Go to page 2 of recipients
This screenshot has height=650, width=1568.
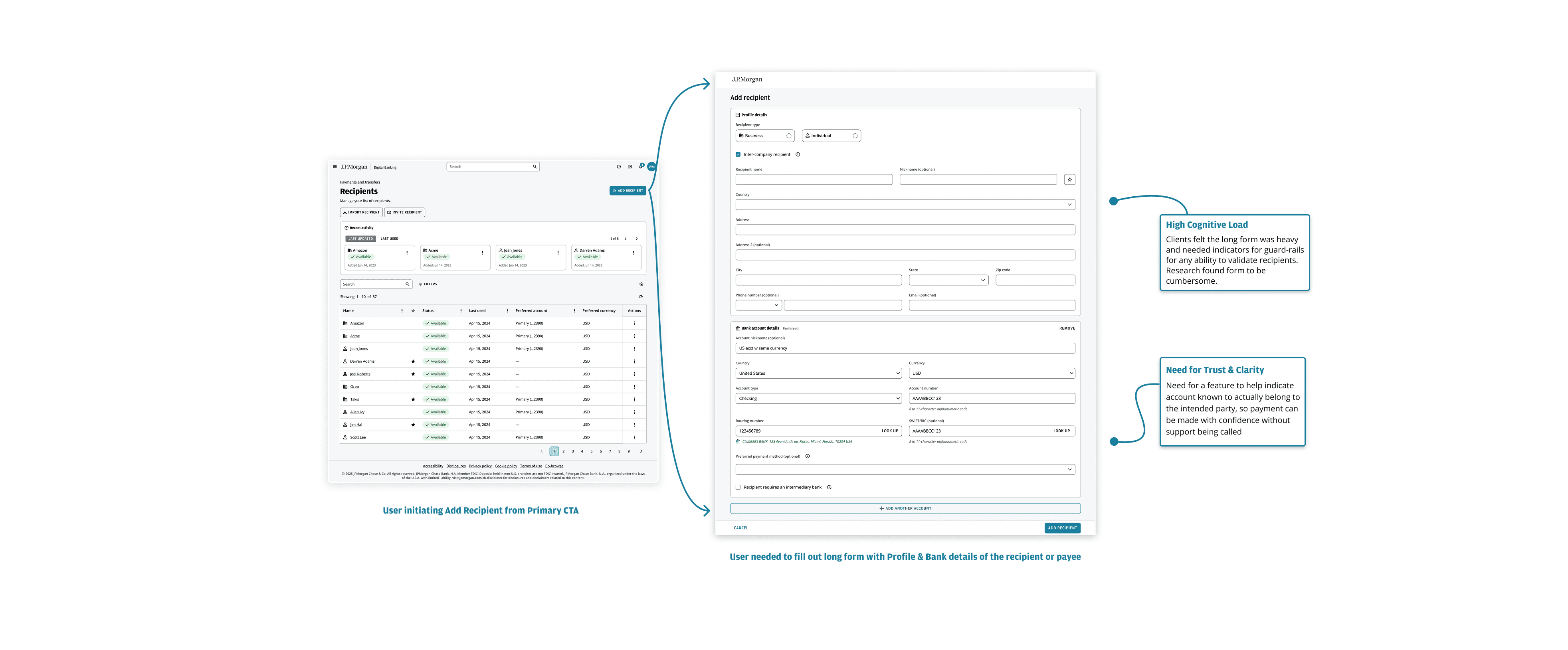(x=563, y=452)
